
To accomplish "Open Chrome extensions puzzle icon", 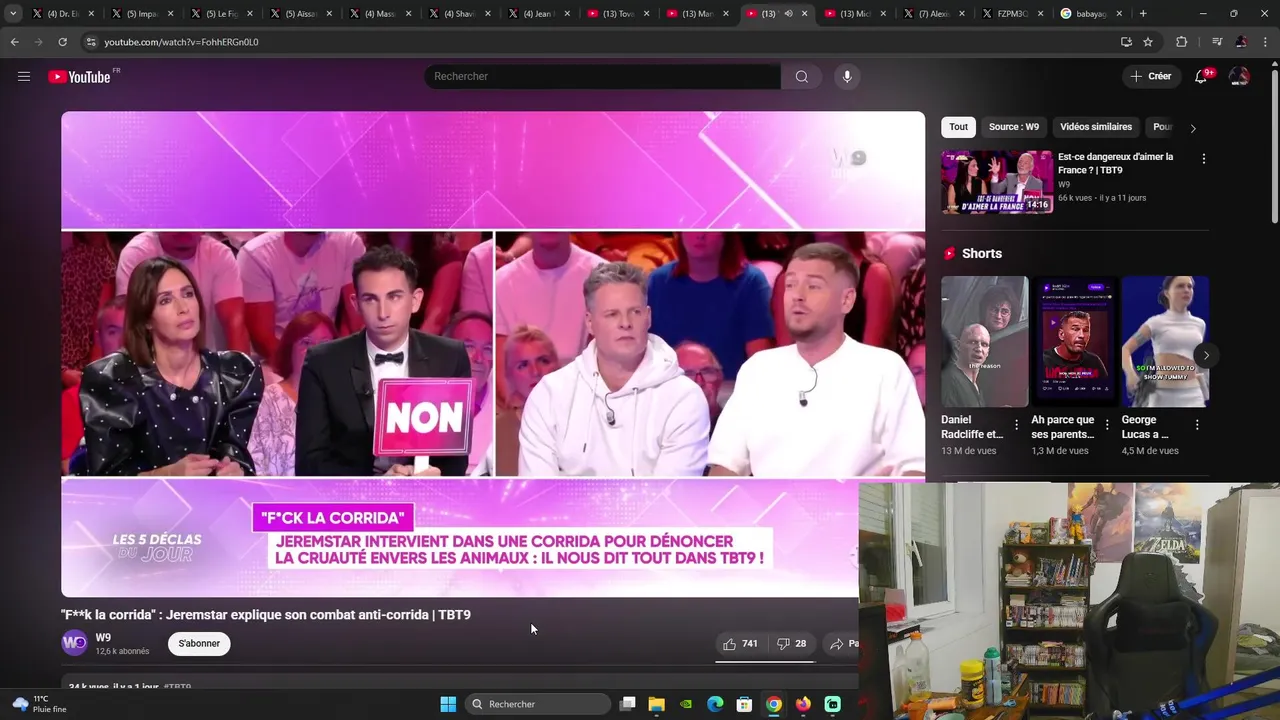I will [x=1181, y=42].
